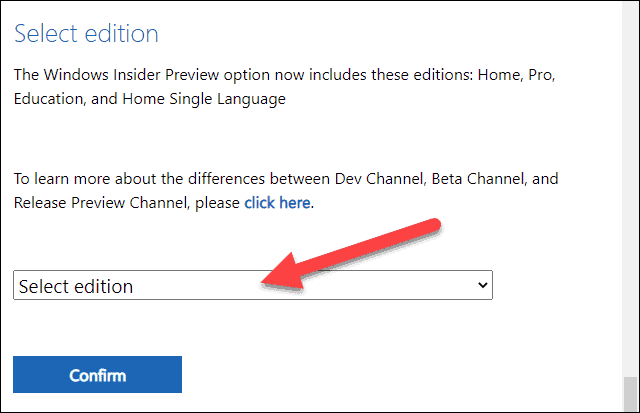Click the dropdown chevron arrow
640x413 pixels.
(x=483, y=286)
